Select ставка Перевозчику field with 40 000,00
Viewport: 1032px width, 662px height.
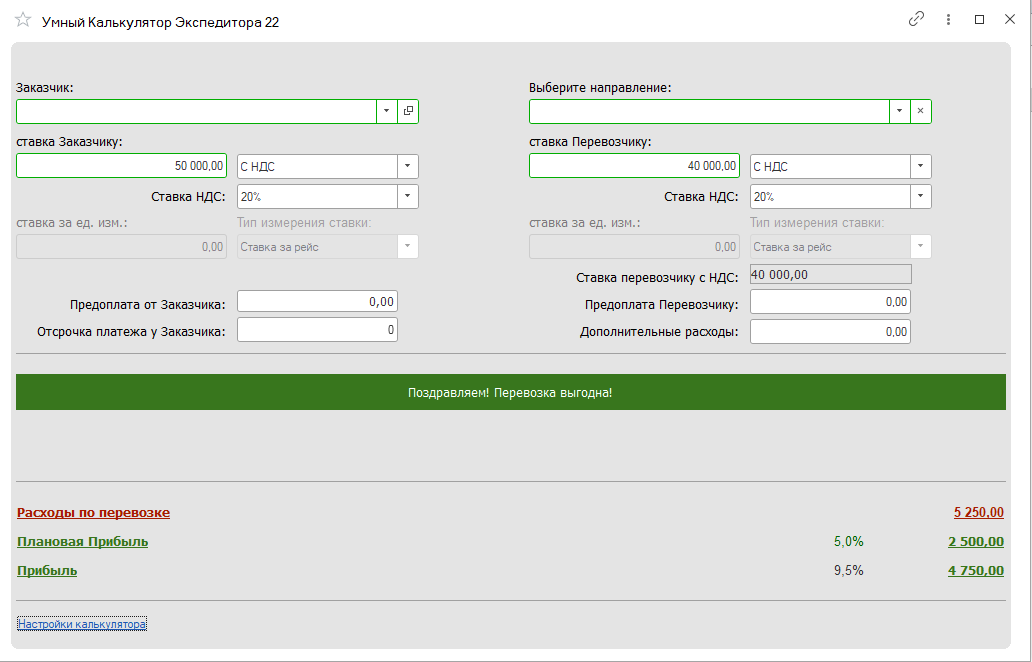[x=634, y=166]
